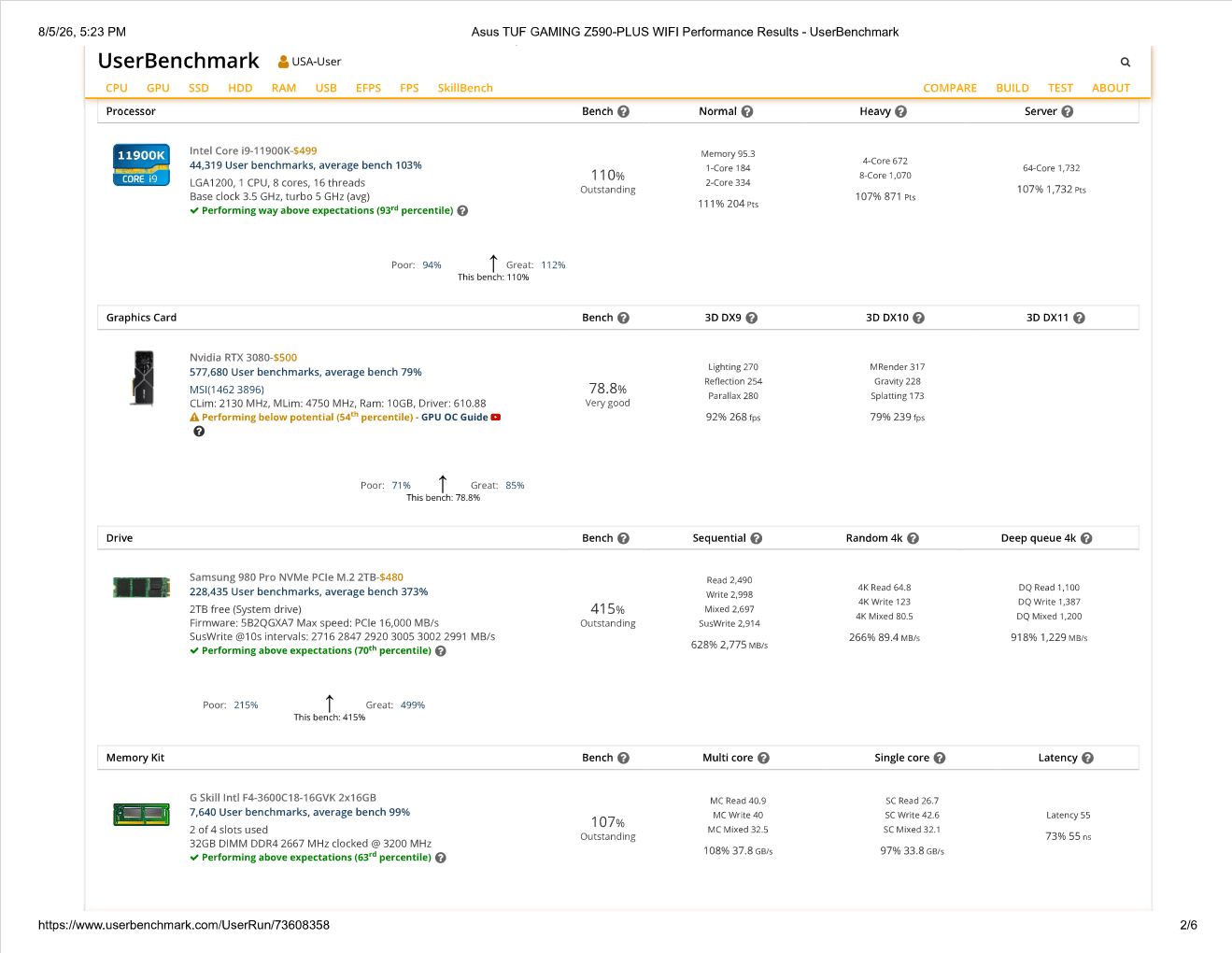Open help icon beside Random 4k
The height and width of the screenshot is (953, 1232).
point(913,538)
